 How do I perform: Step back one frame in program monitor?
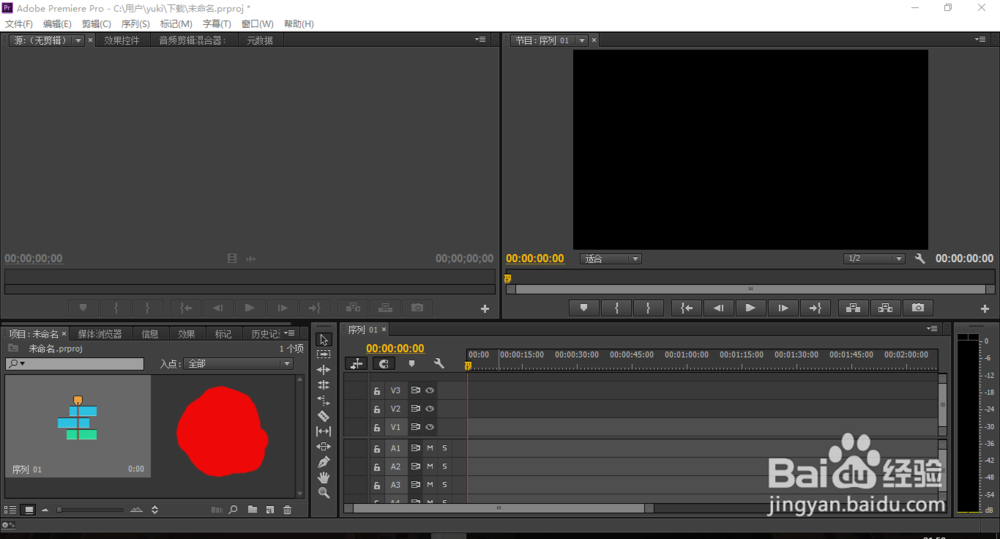pos(718,308)
